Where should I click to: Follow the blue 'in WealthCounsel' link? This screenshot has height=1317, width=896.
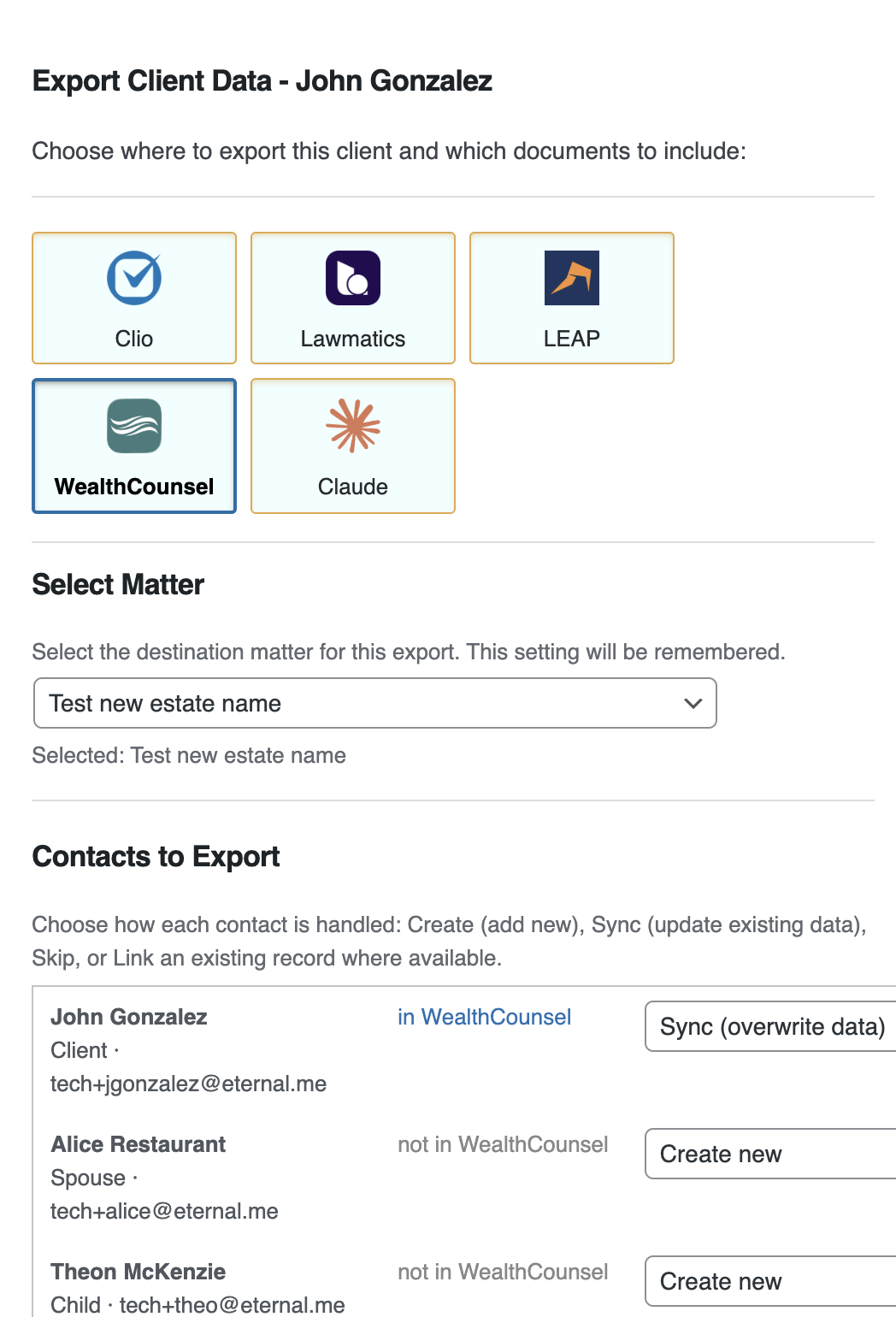point(484,1017)
